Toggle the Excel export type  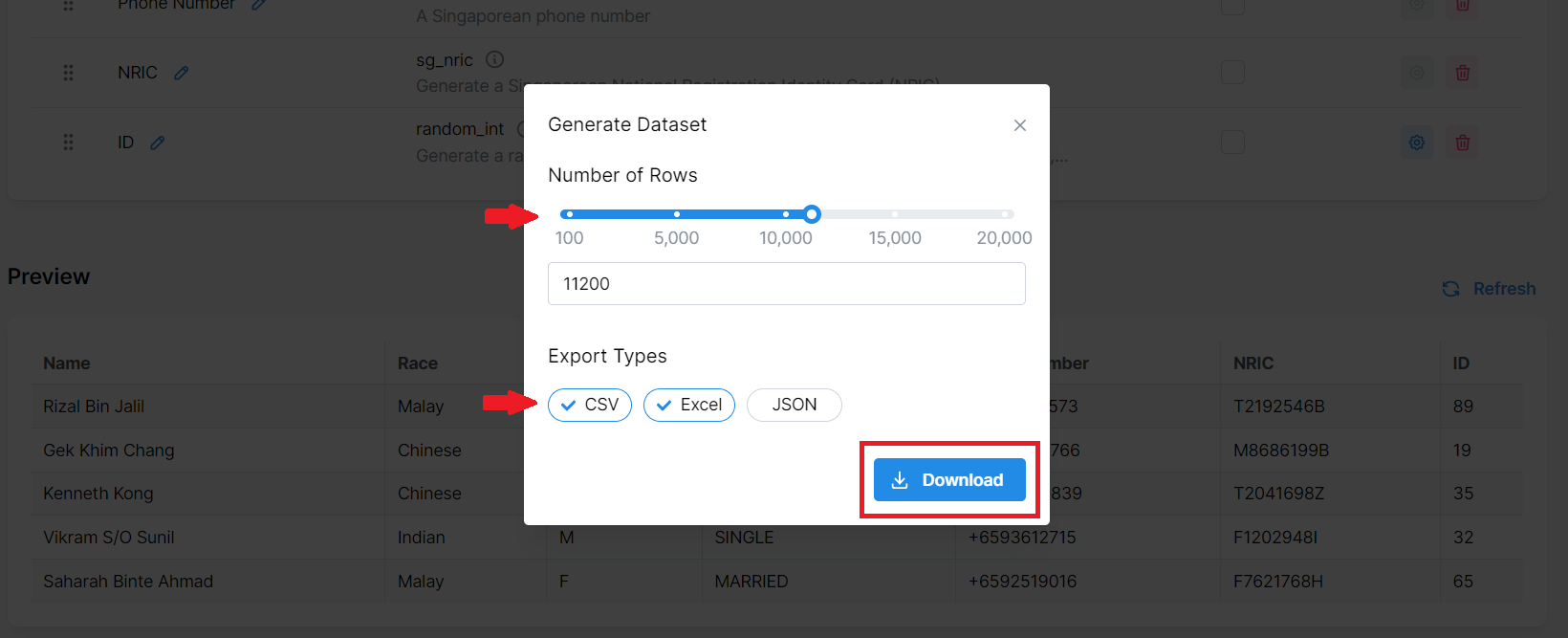[689, 405]
